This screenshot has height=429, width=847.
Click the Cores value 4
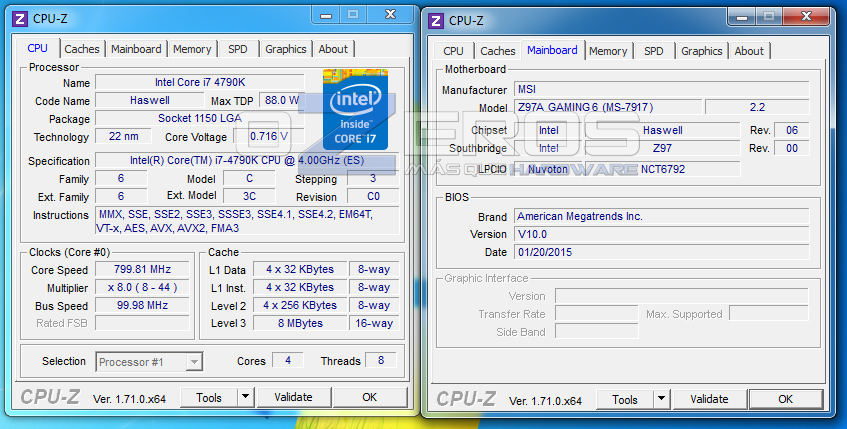tap(288, 360)
